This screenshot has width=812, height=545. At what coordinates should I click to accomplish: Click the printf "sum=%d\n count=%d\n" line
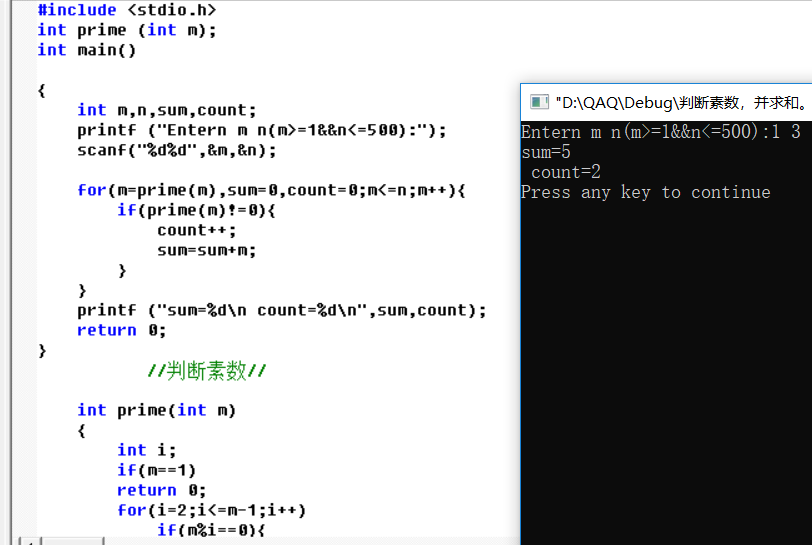coord(282,310)
